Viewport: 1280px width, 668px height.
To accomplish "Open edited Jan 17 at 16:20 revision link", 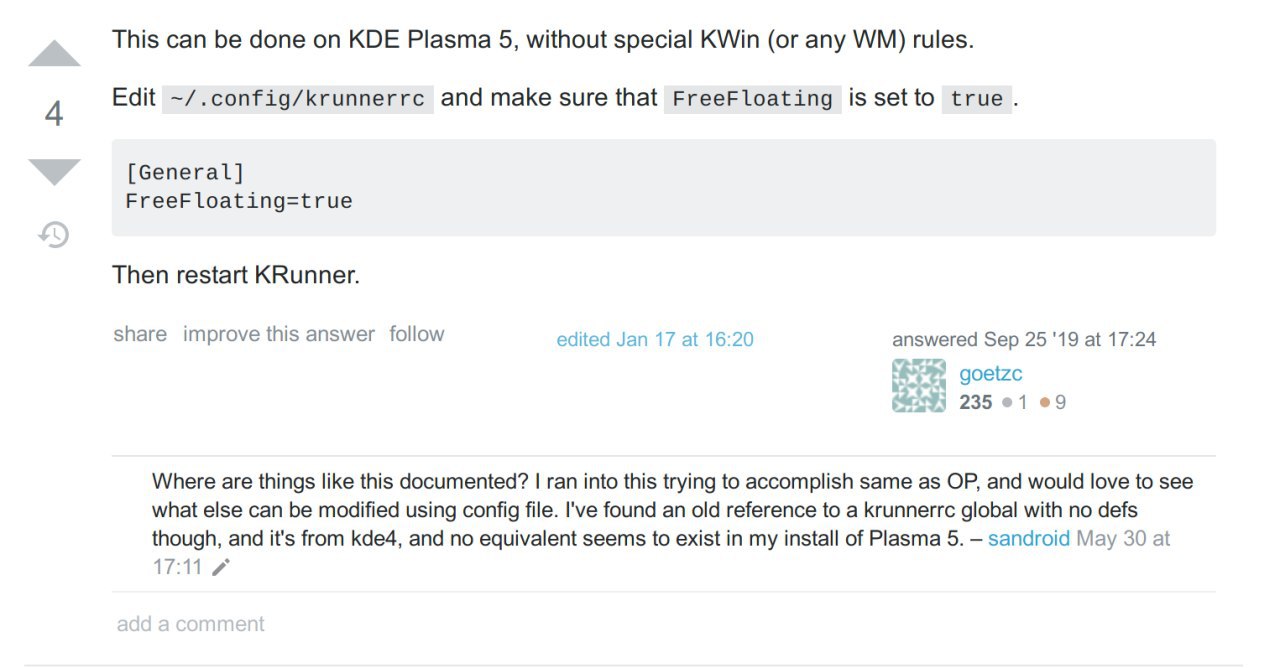I will point(655,340).
